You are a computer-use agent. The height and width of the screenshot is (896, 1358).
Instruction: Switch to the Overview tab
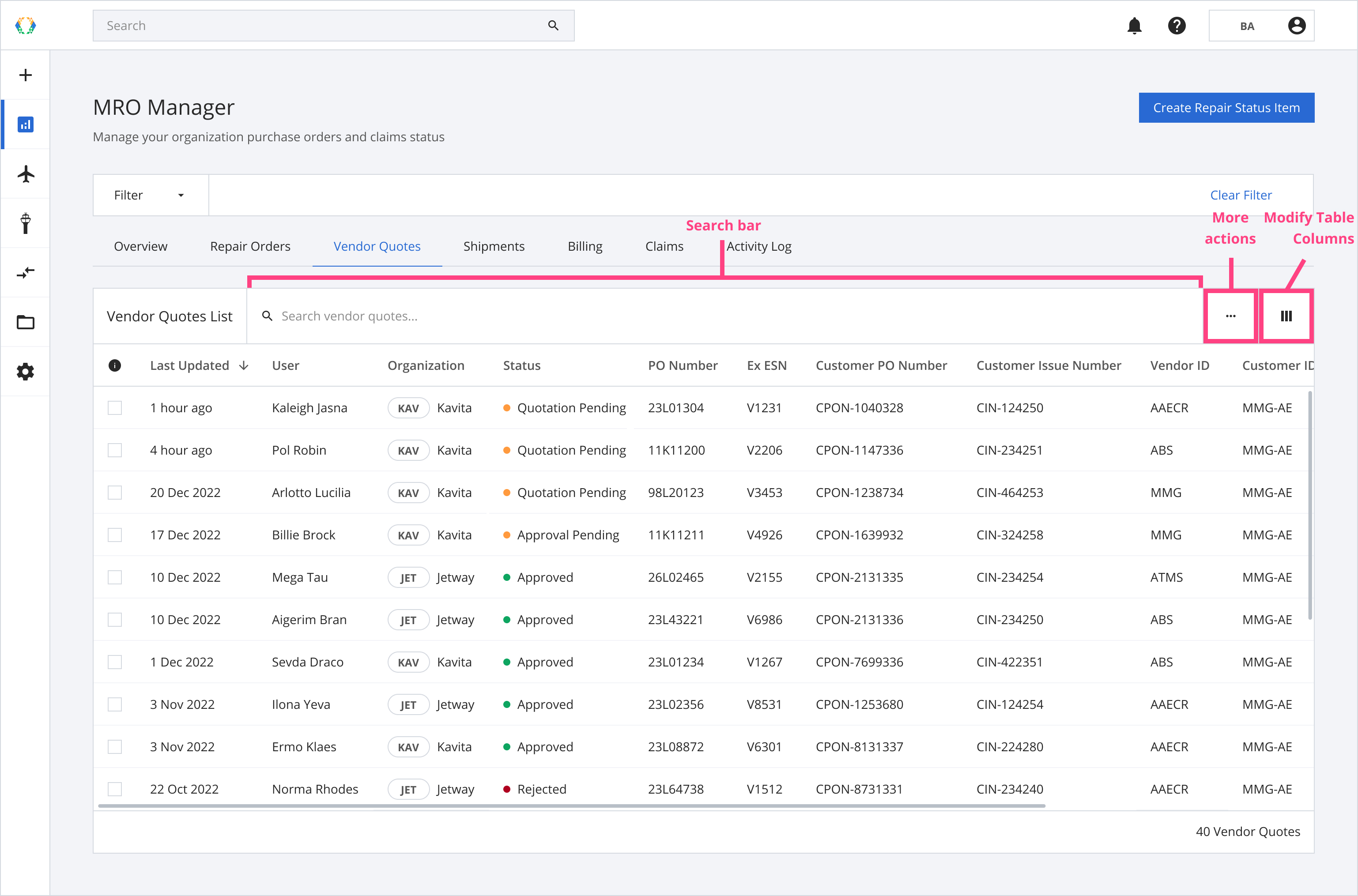click(140, 246)
